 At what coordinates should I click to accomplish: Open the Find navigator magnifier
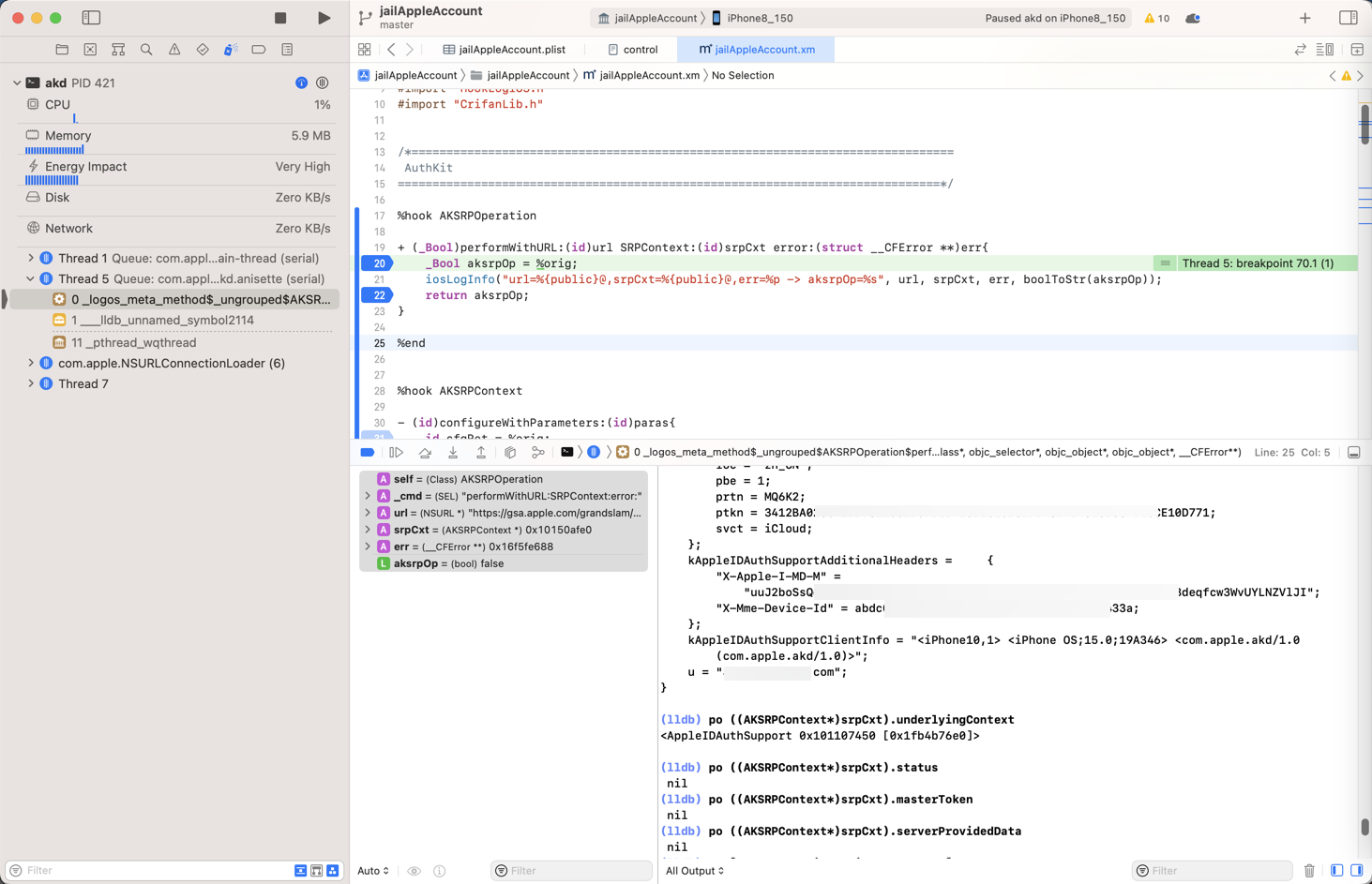point(146,50)
